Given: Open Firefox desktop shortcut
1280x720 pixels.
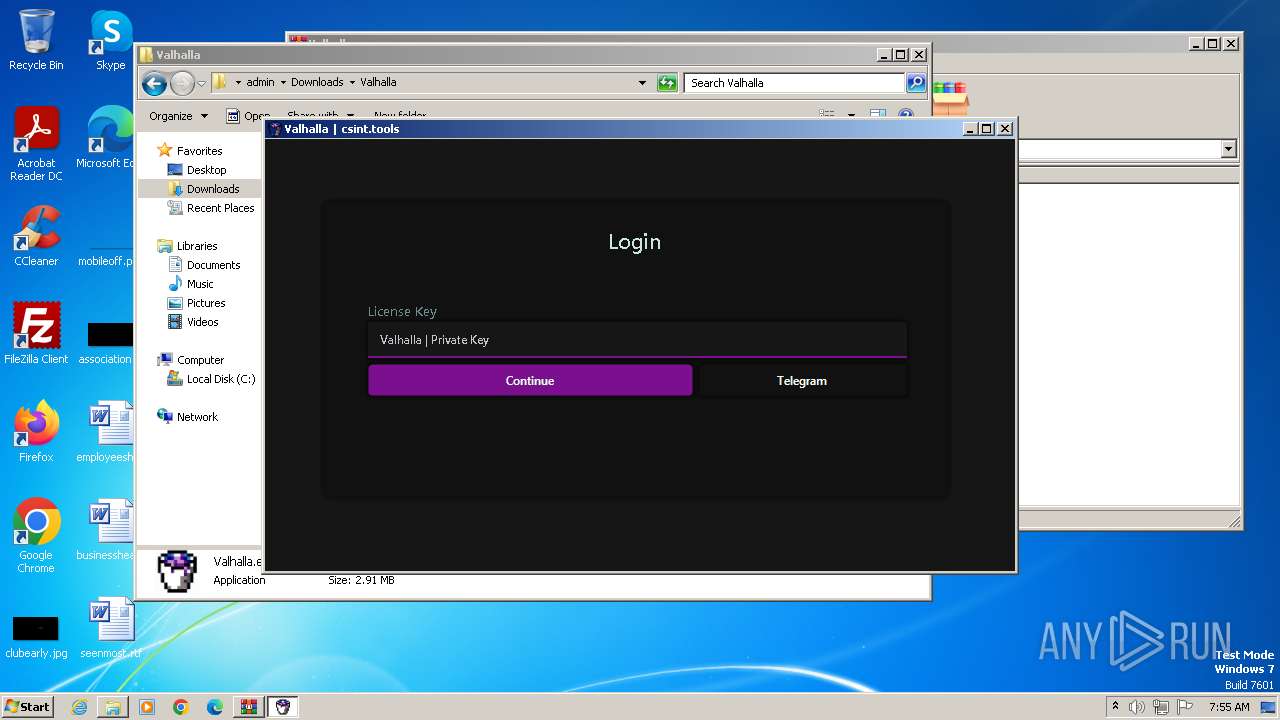Looking at the screenshot, I should pyautogui.click(x=36, y=432).
